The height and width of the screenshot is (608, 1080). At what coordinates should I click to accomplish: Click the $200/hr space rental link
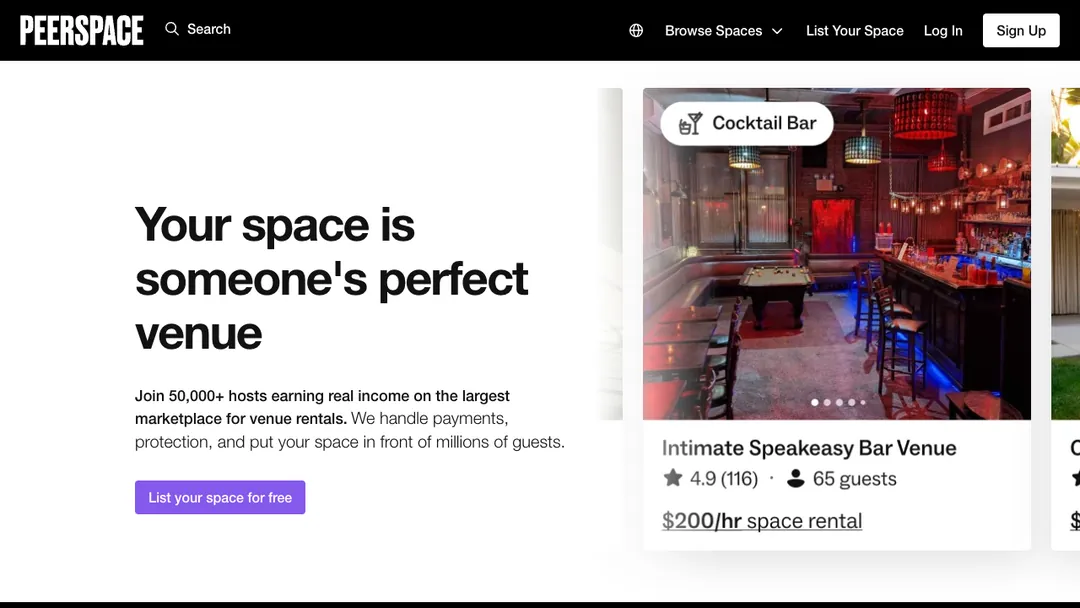point(761,521)
